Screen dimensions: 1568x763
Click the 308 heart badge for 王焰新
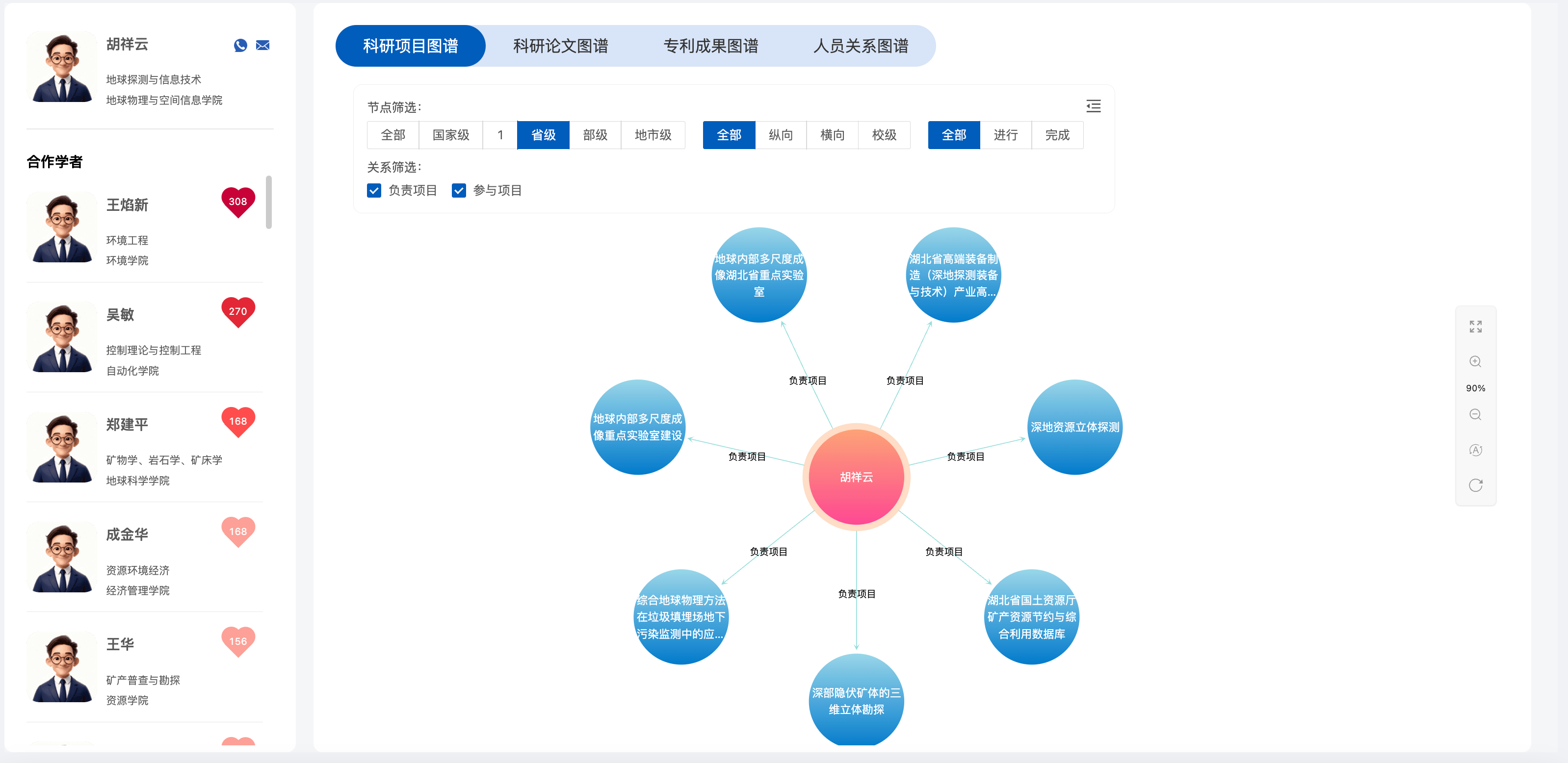pos(238,202)
